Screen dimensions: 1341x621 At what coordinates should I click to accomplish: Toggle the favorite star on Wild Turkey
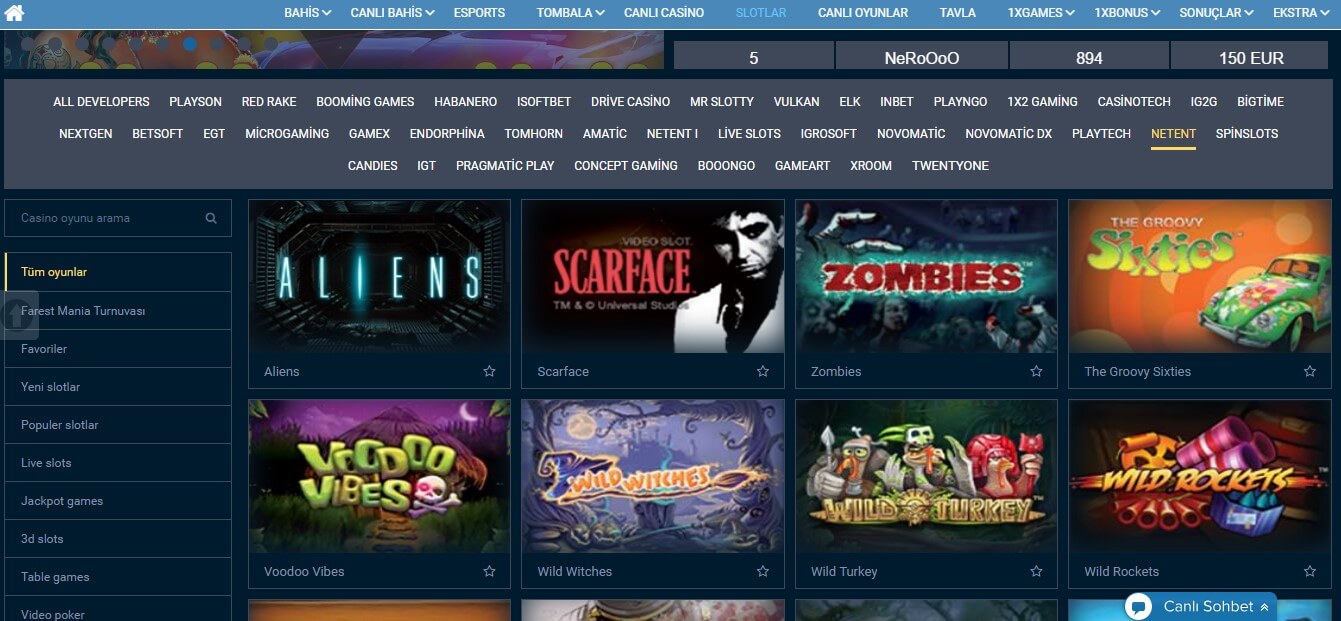click(1036, 570)
